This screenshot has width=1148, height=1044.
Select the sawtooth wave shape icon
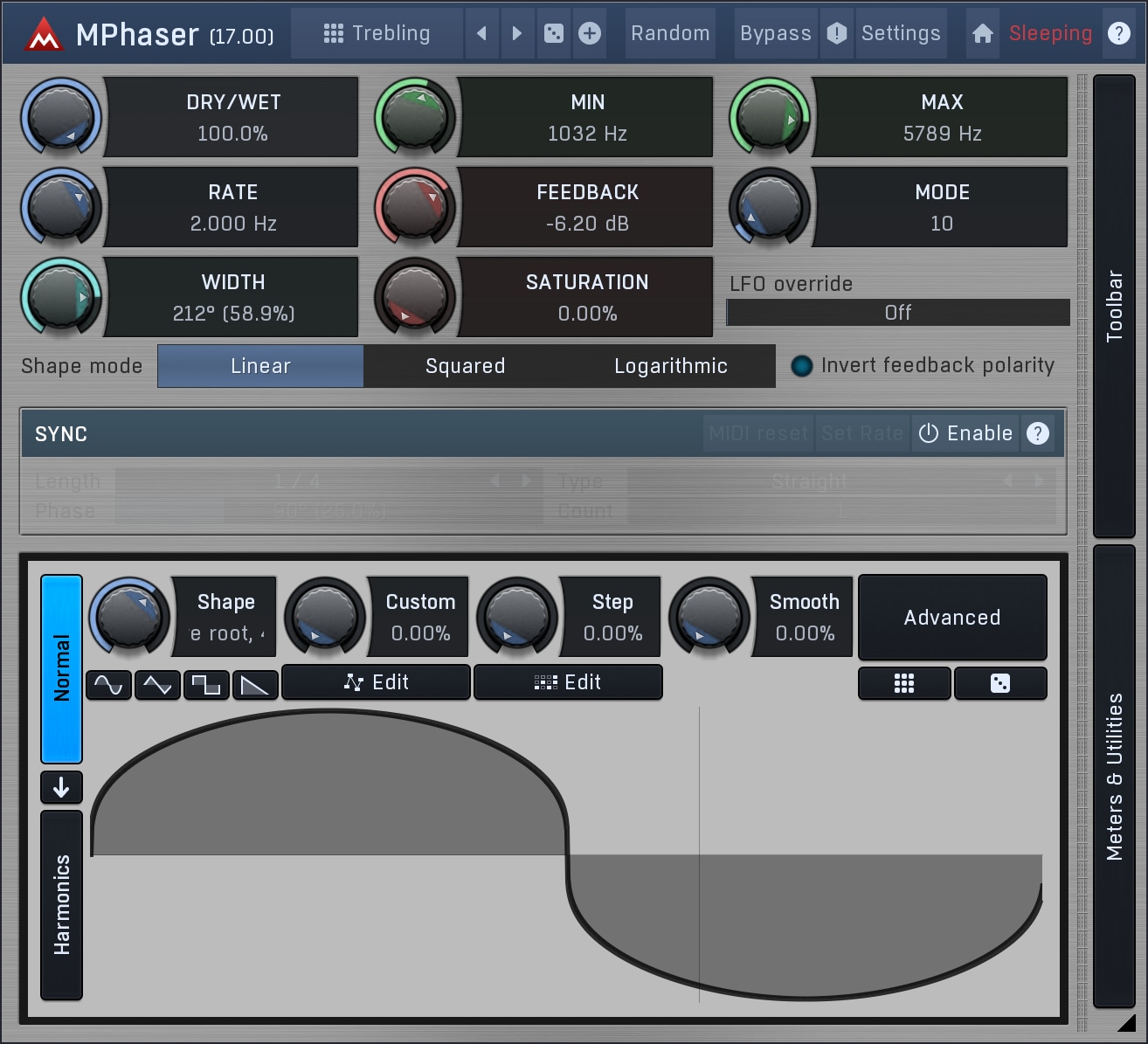(x=255, y=685)
